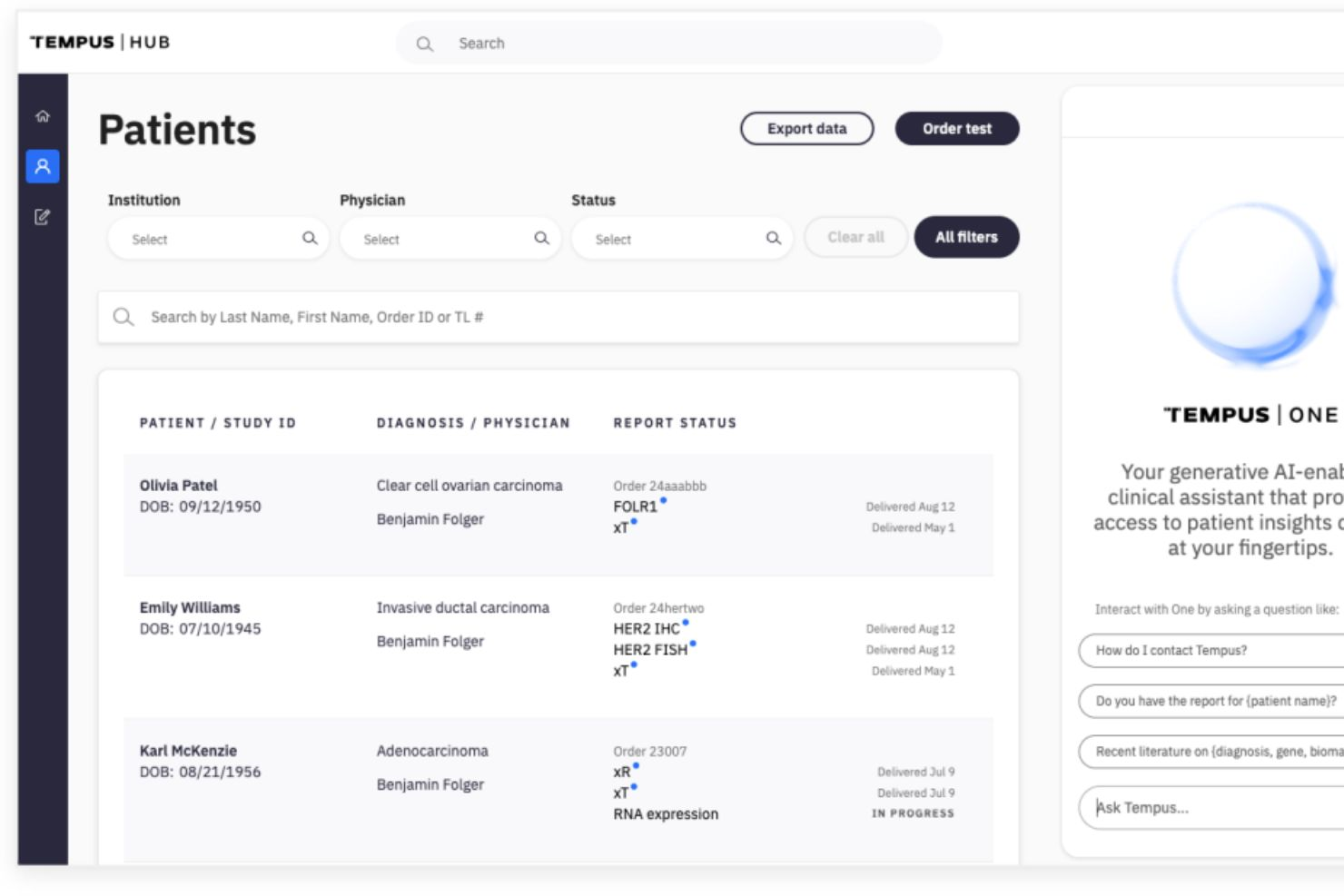Image resolution: width=1344 pixels, height=896 pixels.
Task: Open the Status Select dropdown
Action: point(681,238)
